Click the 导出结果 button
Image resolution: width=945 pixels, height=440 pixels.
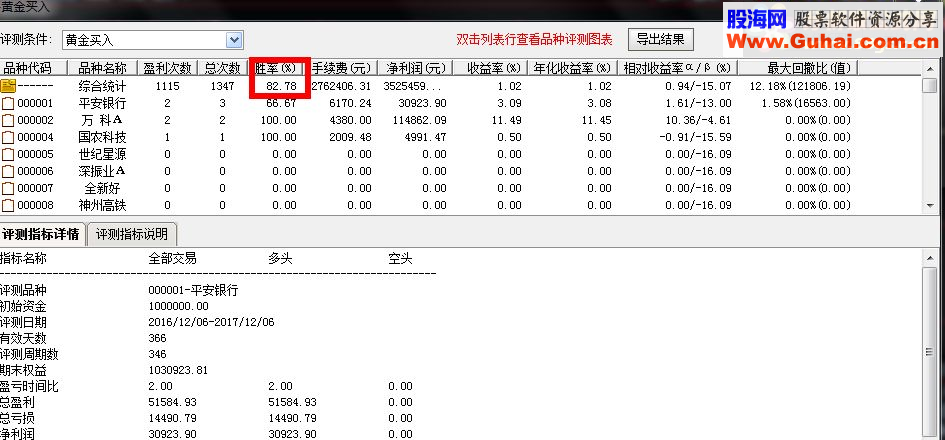pyautogui.click(x=661, y=40)
